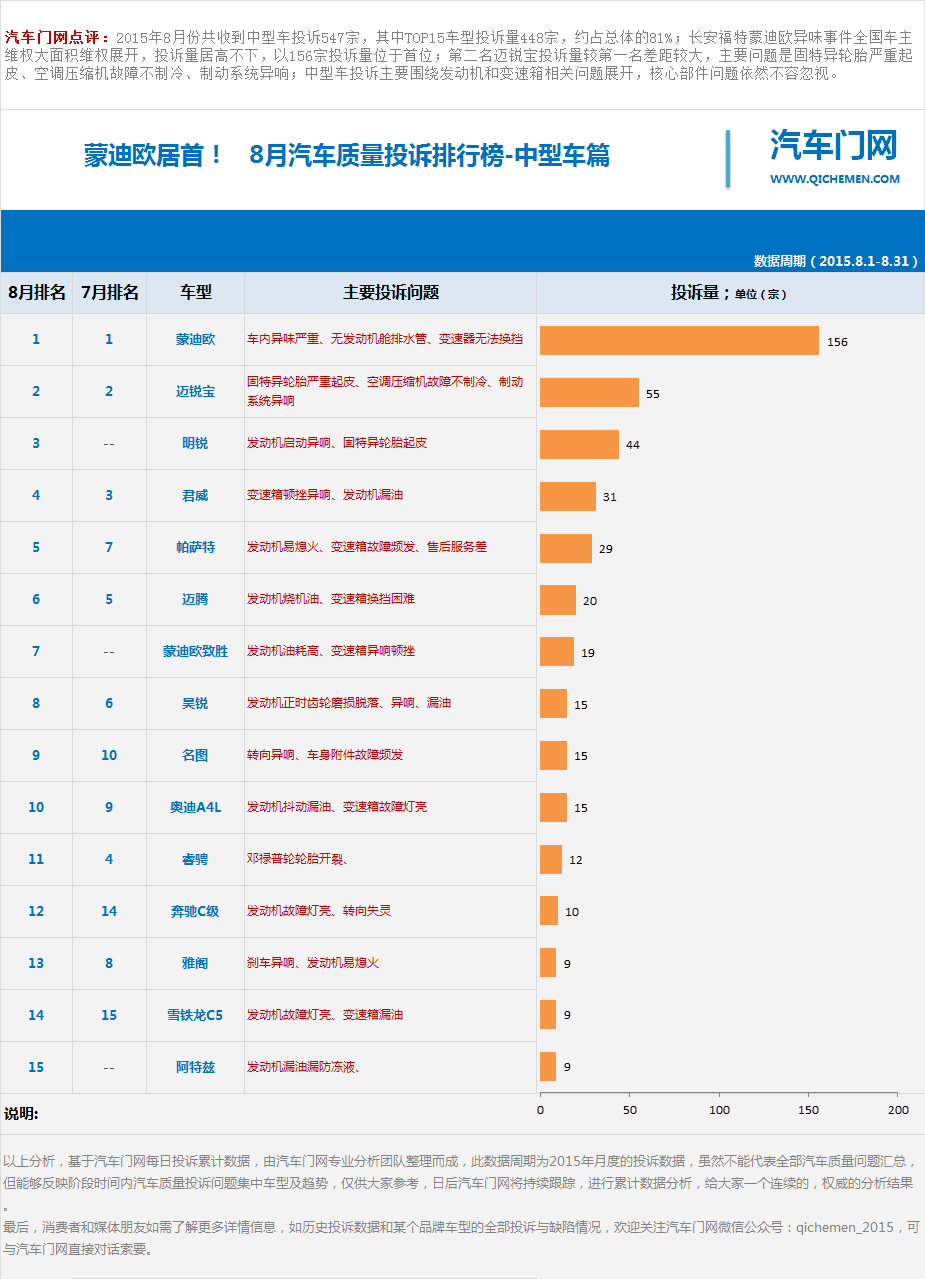Click the complaint text 转向异响、车身附件故障频发
The width and height of the screenshot is (925, 1279).
click(x=325, y=755)
